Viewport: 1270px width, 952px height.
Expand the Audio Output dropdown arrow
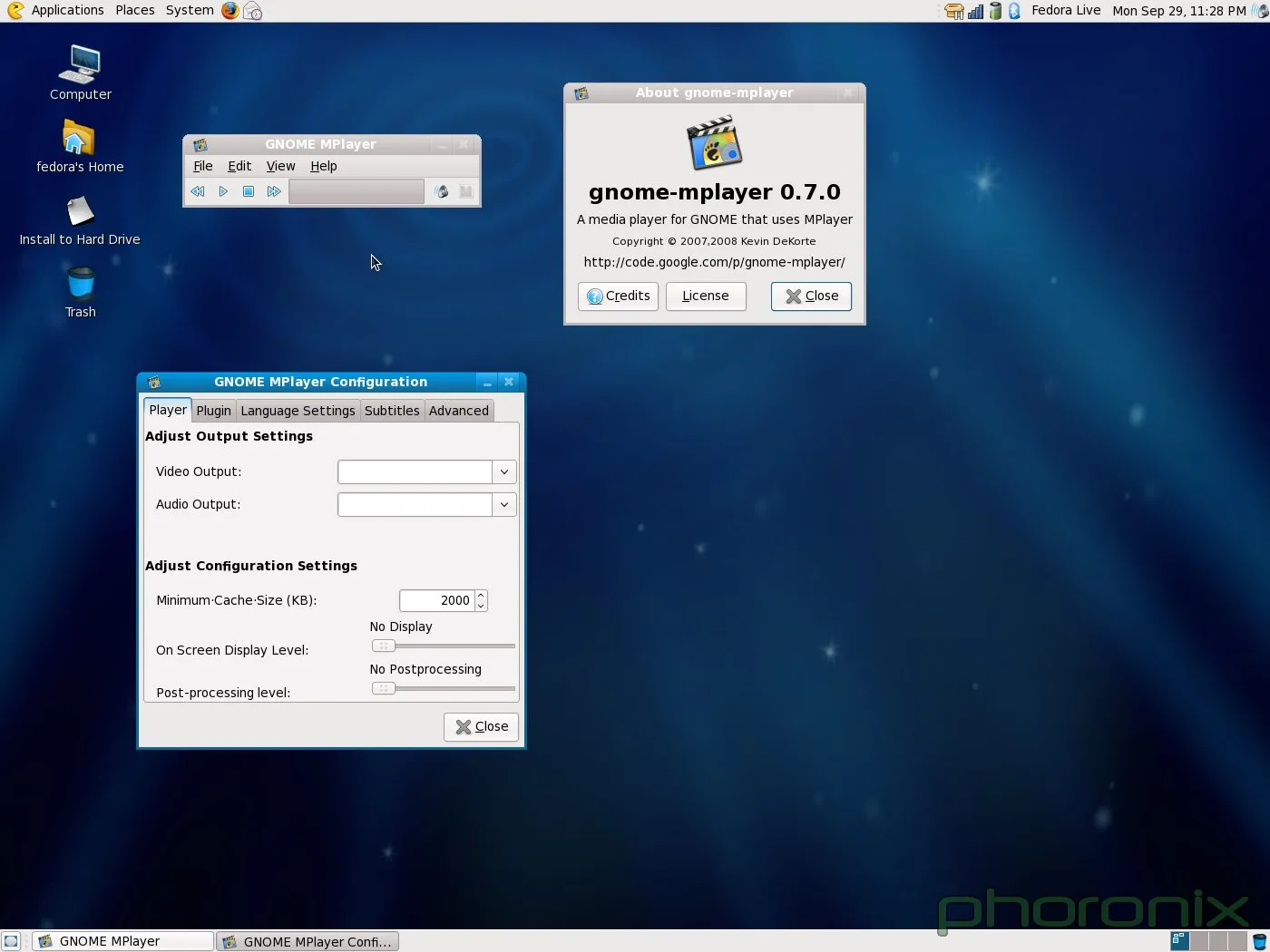(x=504, y=504)
